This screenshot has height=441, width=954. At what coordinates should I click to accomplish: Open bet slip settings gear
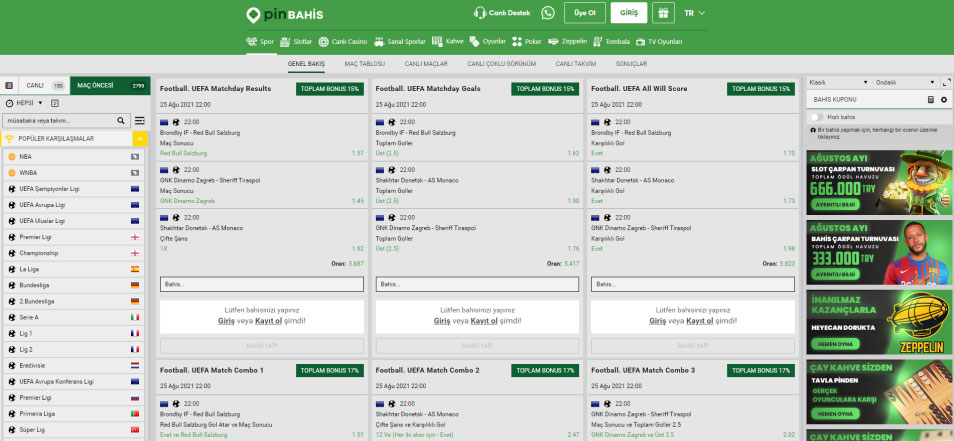tap(944, 99)
